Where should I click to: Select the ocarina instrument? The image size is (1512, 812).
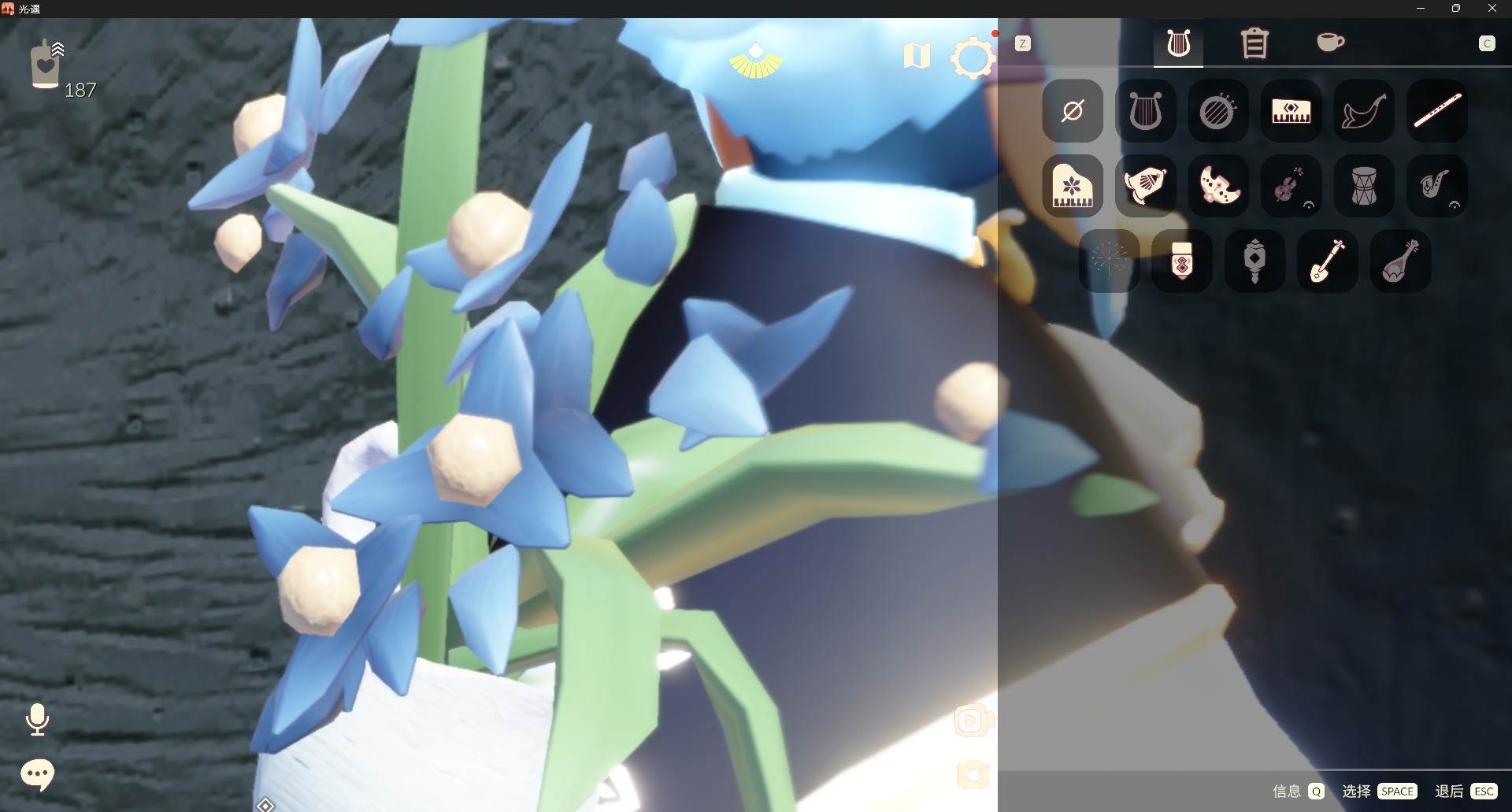pos(1218,186)
